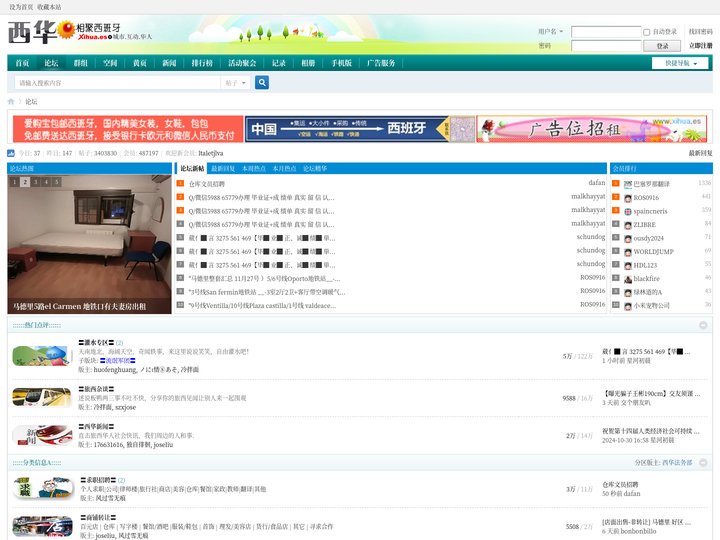Switch slideshow to image 4

46,182
